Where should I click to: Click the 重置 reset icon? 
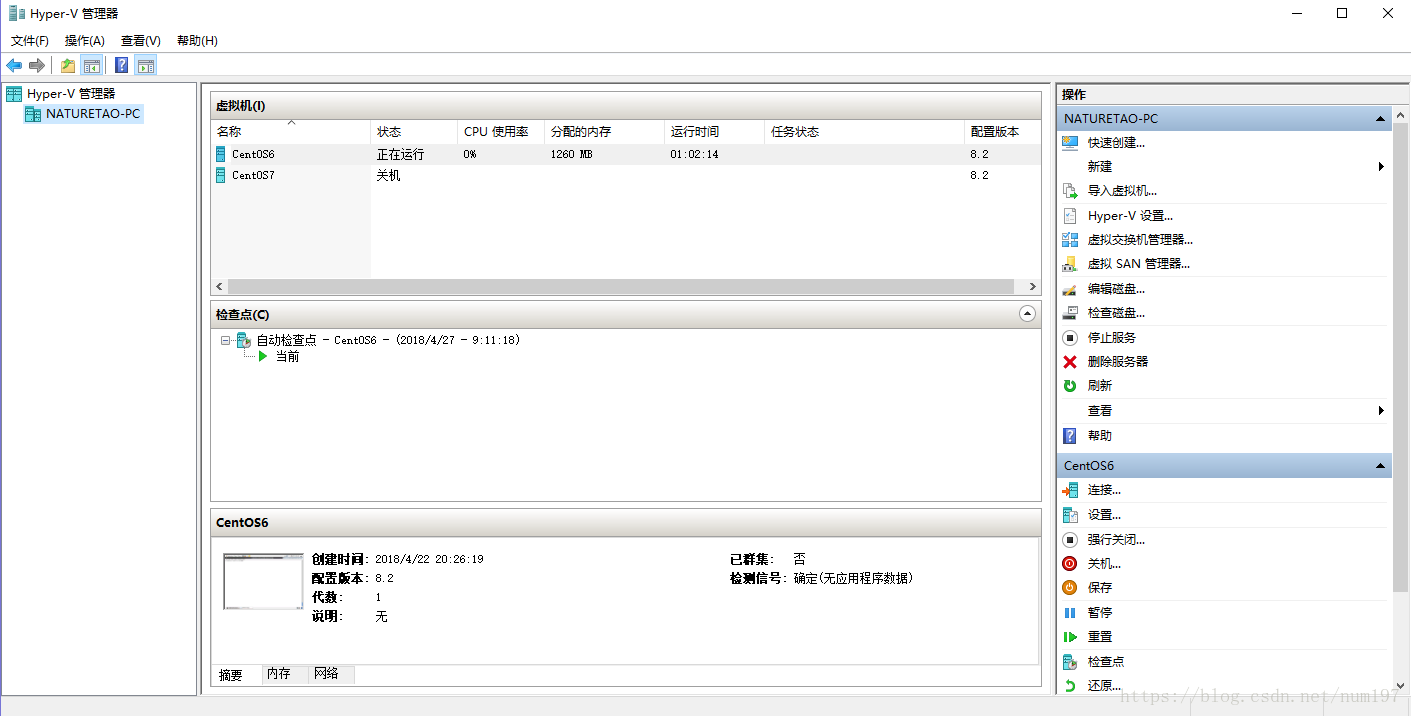(x=1070, y=637)
